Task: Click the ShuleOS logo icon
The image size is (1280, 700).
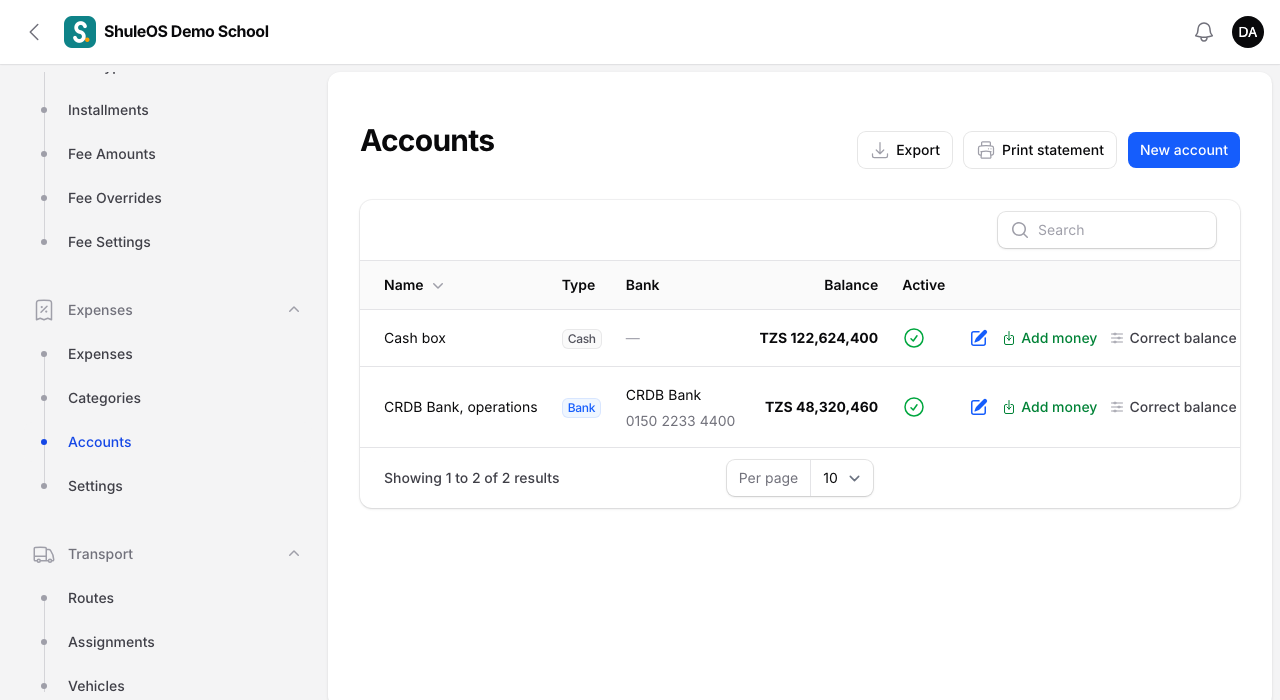Action: click(x=80, y=32)
